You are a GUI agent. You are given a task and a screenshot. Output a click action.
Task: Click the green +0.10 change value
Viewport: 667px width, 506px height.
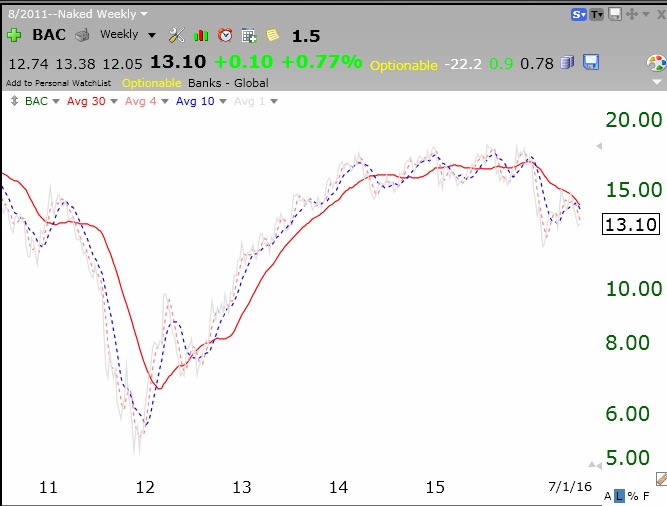click(x=244, y=62)
